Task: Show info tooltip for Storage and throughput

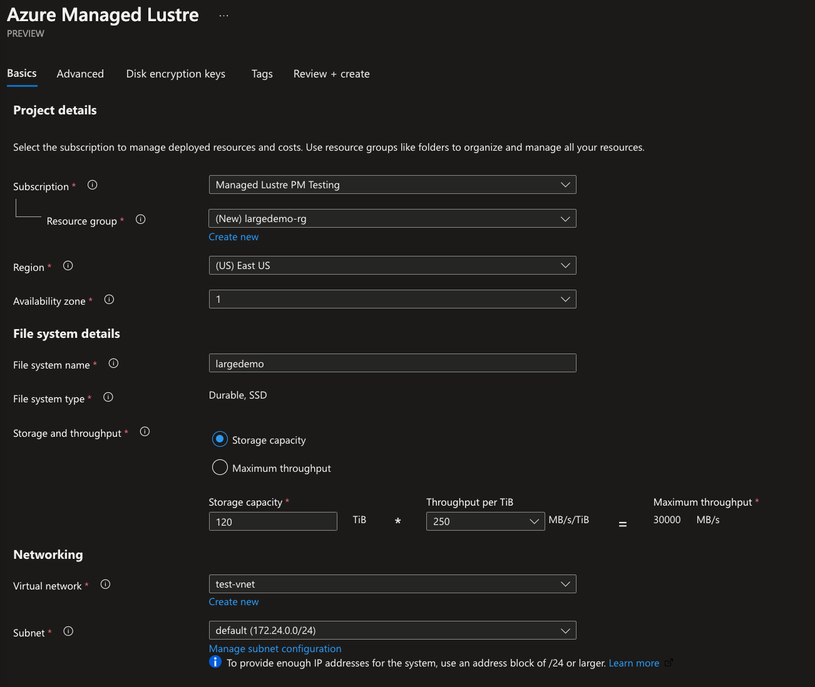Action: tap(145, 432)
